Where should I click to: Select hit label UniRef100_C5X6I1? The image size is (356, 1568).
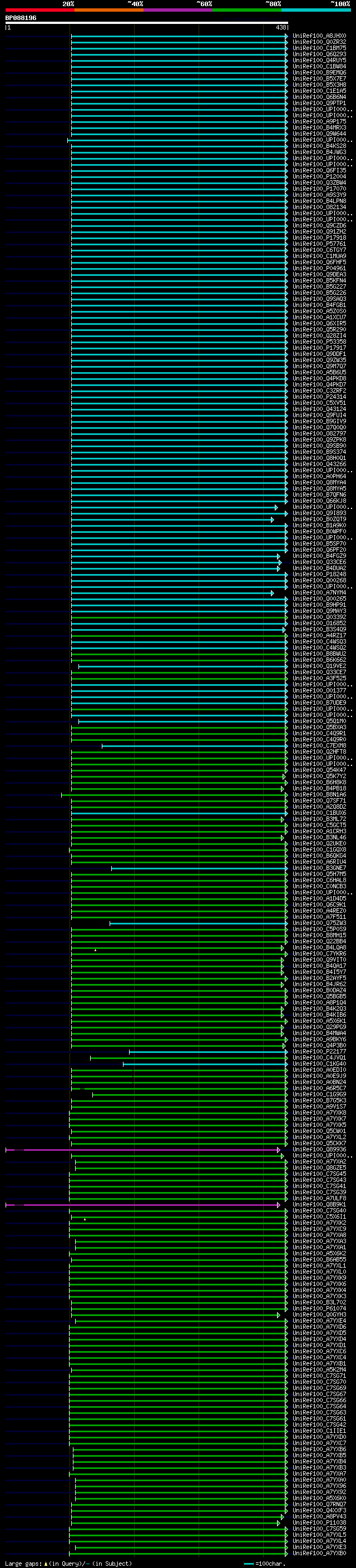pyautogui.click(x=319, y=1218)
